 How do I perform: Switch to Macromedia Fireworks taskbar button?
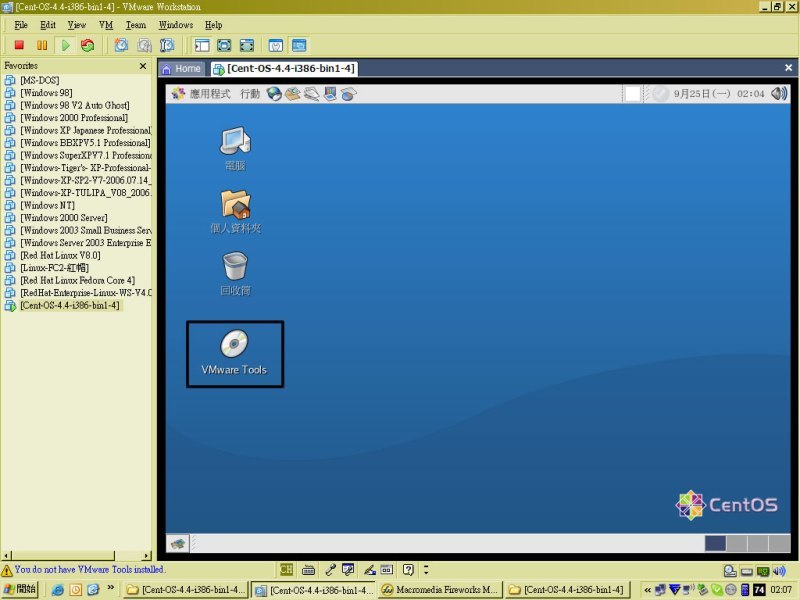[x=439, y=590]
